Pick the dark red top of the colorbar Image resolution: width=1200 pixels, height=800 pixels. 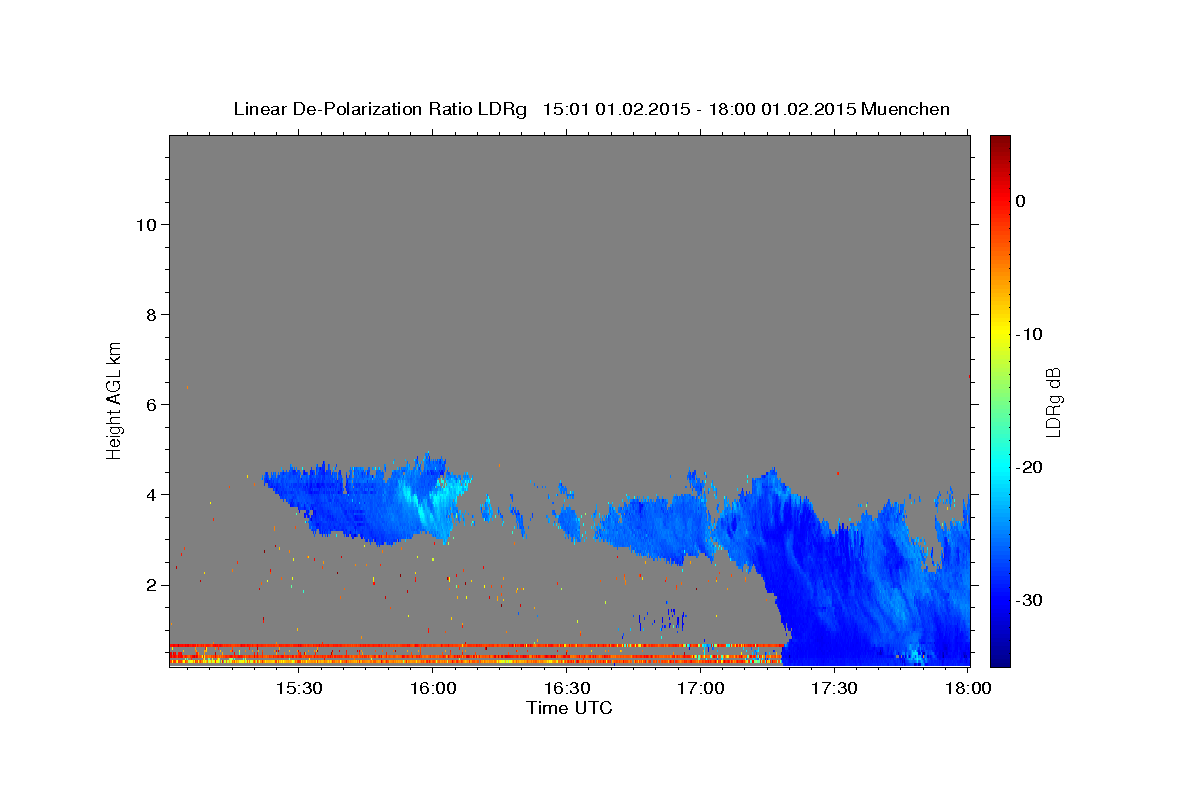click(1000, 143)
